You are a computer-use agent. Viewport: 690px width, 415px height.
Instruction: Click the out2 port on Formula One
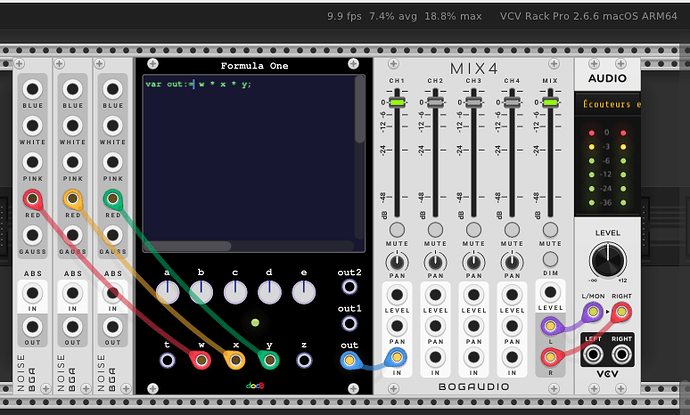pos(350,292)
